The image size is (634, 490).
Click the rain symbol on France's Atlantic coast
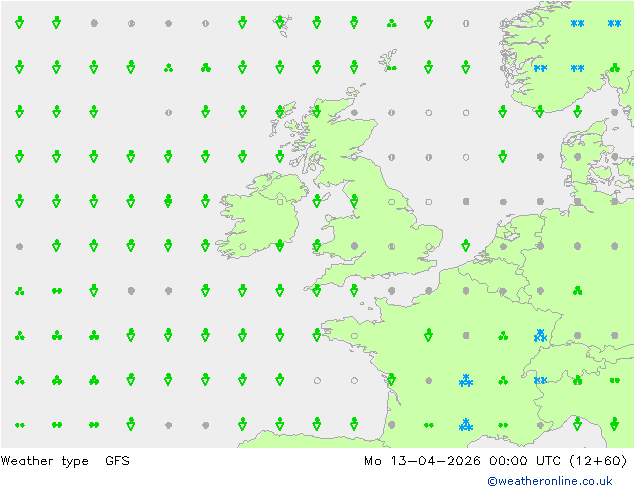391,379
